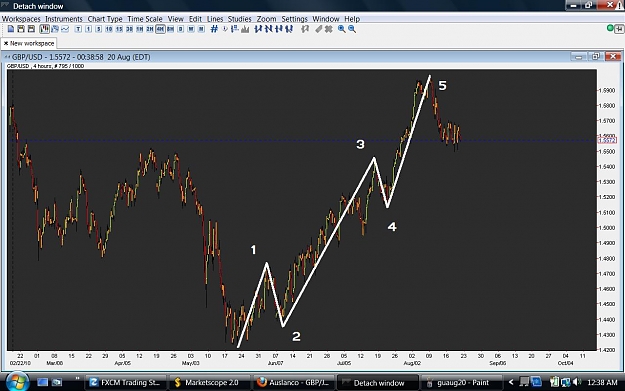Click the first floppy-disk save icon
Viewport: 625px width, 391px height.
(21, 29)
